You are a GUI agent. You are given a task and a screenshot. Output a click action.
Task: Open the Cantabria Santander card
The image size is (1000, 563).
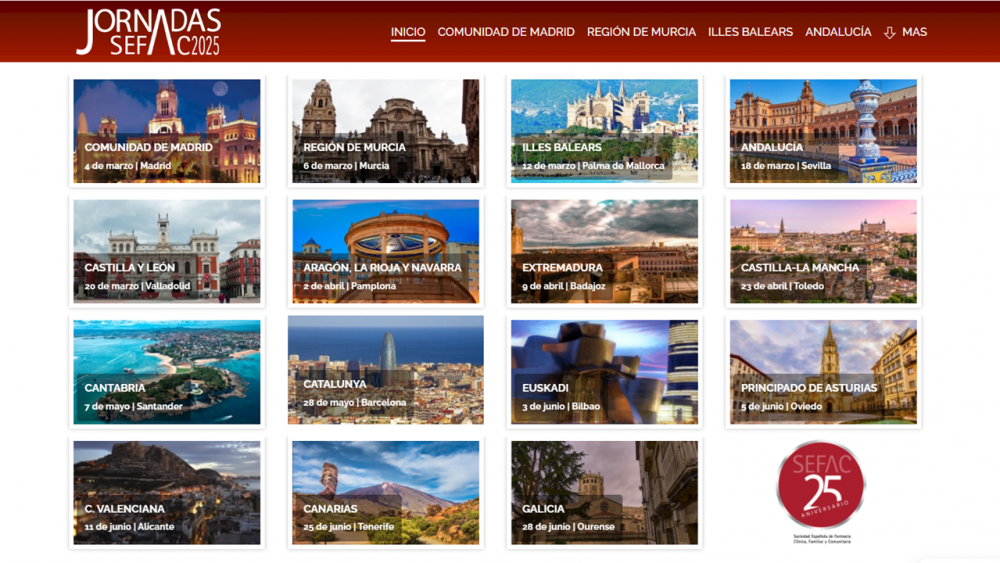click(166, 372)
